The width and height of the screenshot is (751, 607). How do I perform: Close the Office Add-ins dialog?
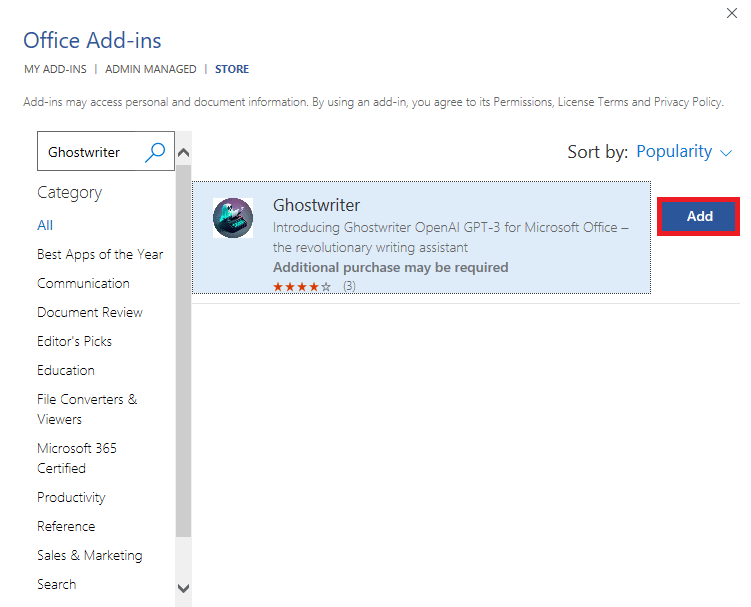pos(731,13)
